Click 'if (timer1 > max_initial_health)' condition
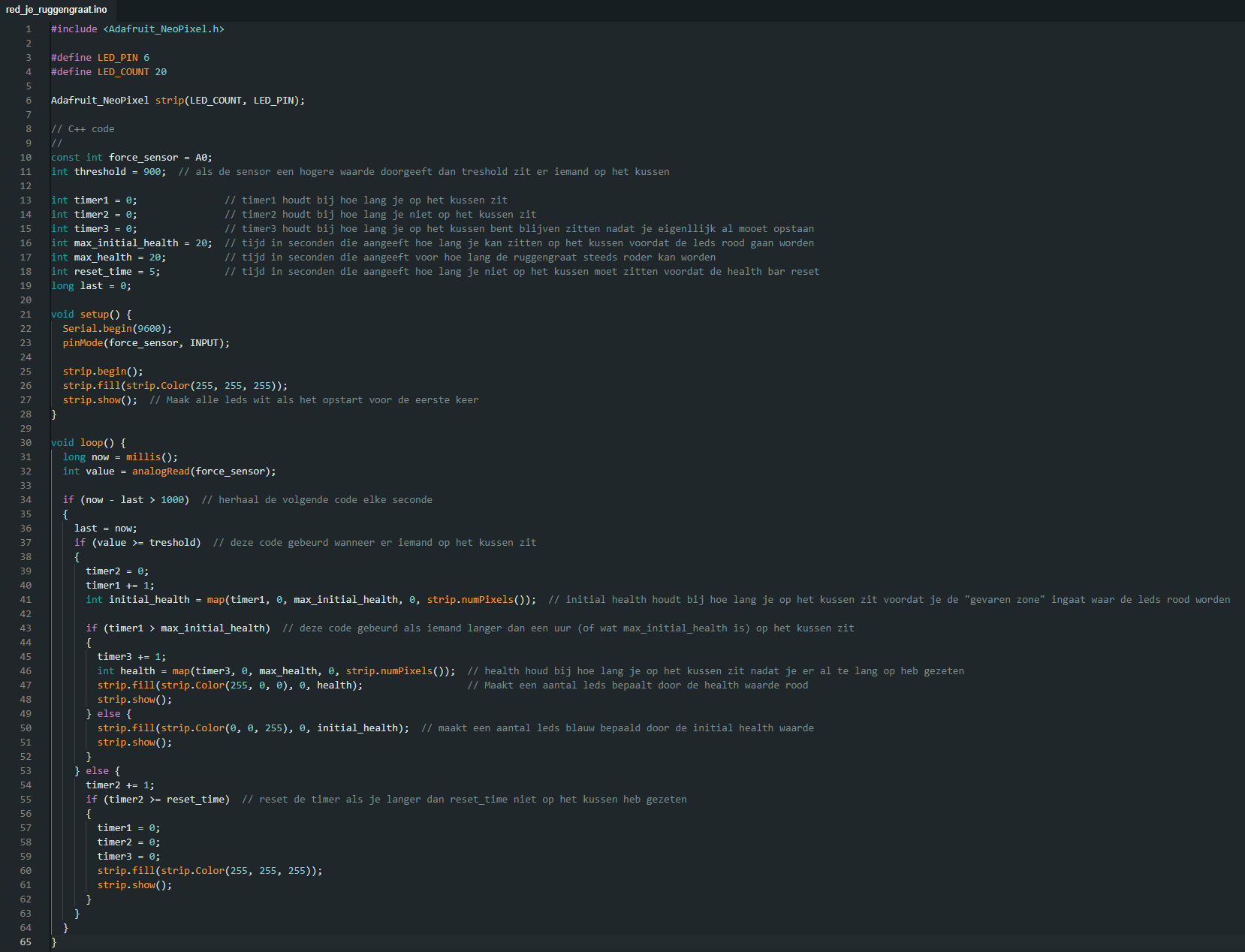 (x=178, y=628)
